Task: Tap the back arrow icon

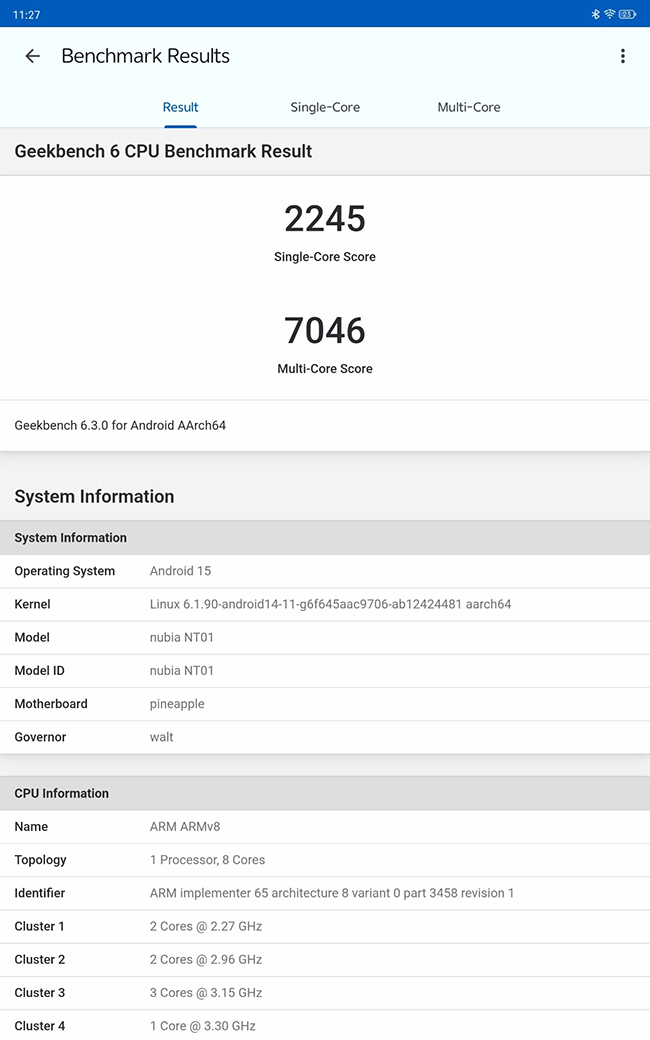Action: pos(32,56)
